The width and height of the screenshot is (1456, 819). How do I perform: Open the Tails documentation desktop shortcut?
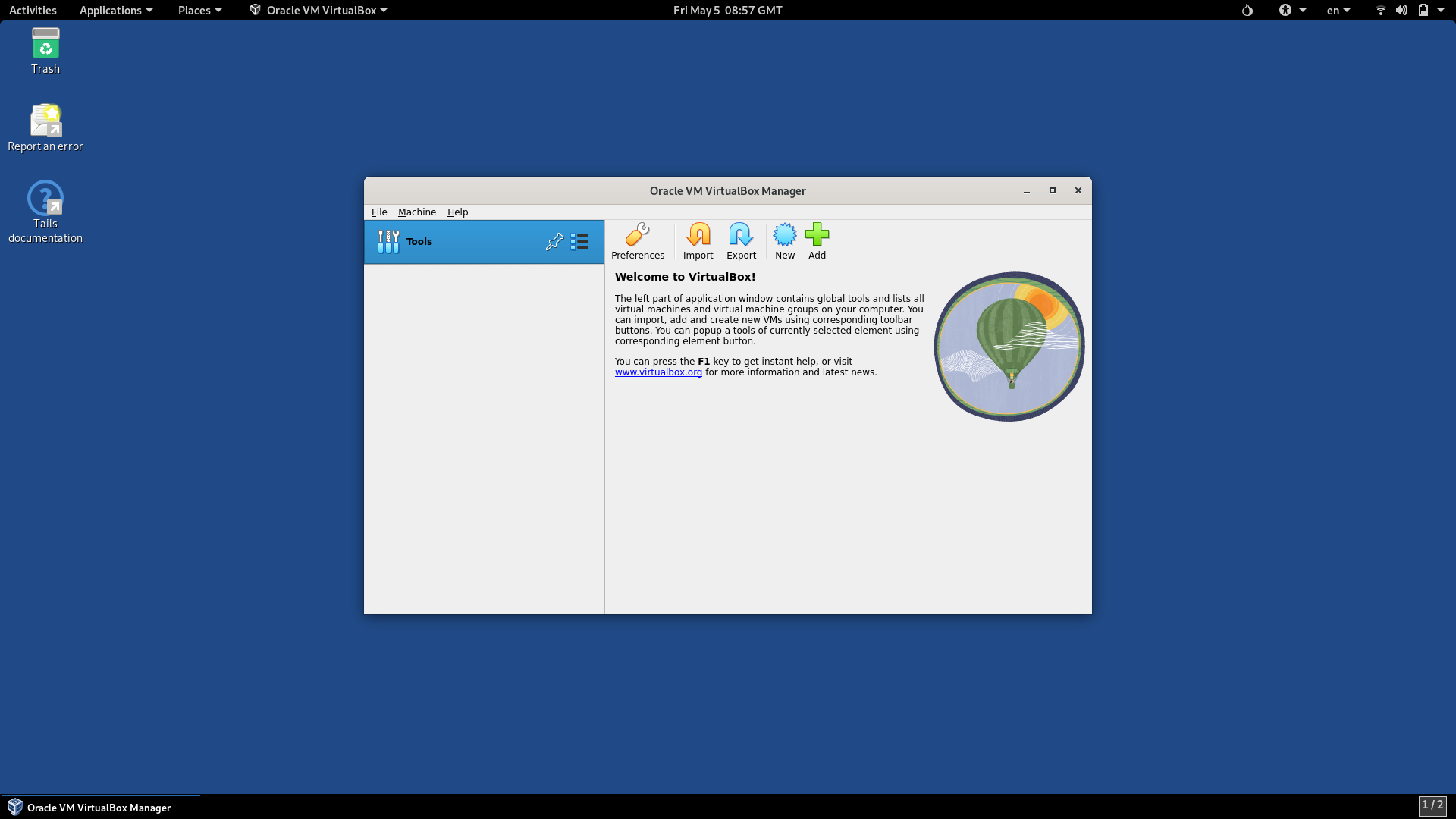coord(45,211)
